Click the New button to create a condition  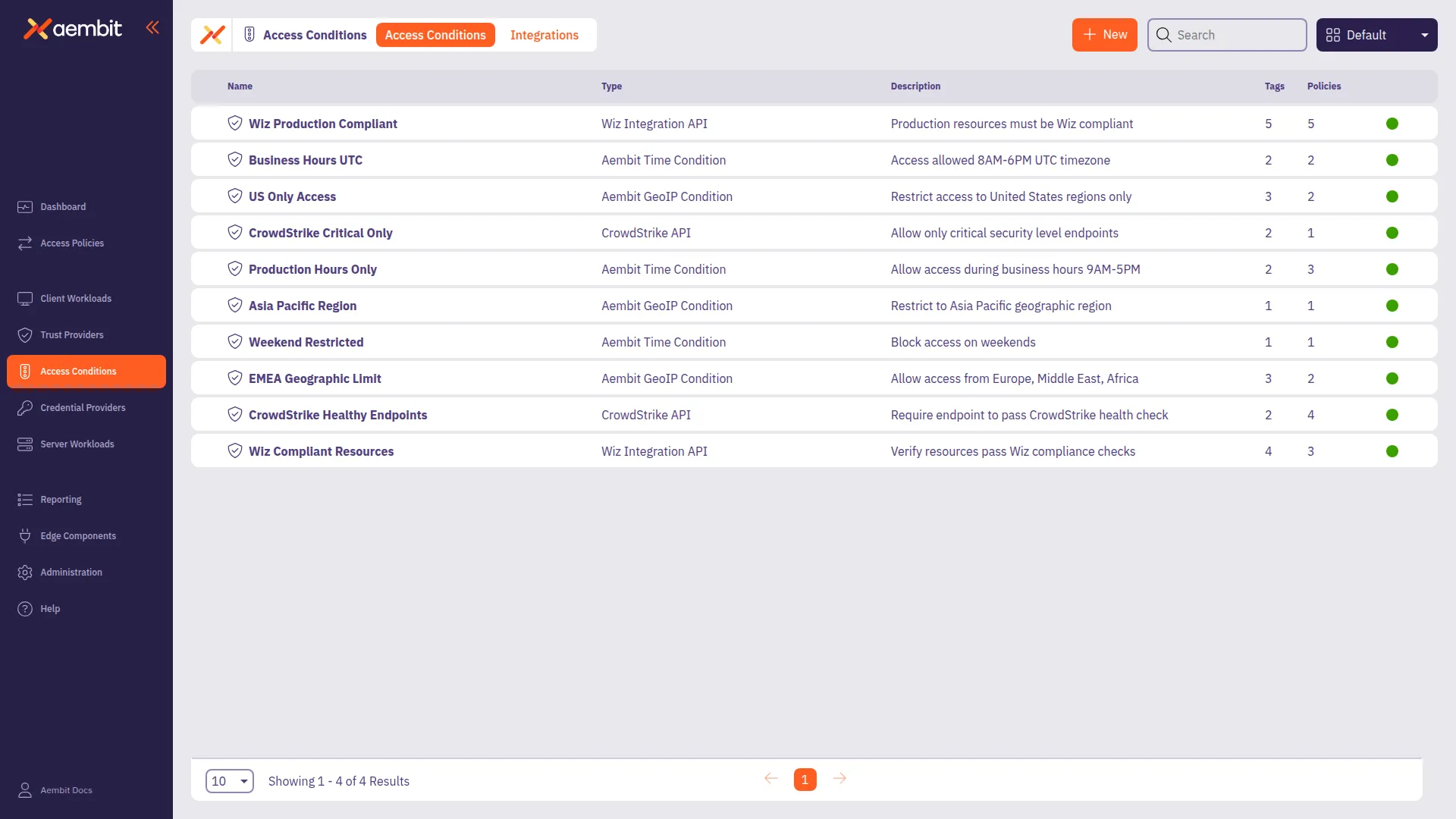tap(1104, 34)
